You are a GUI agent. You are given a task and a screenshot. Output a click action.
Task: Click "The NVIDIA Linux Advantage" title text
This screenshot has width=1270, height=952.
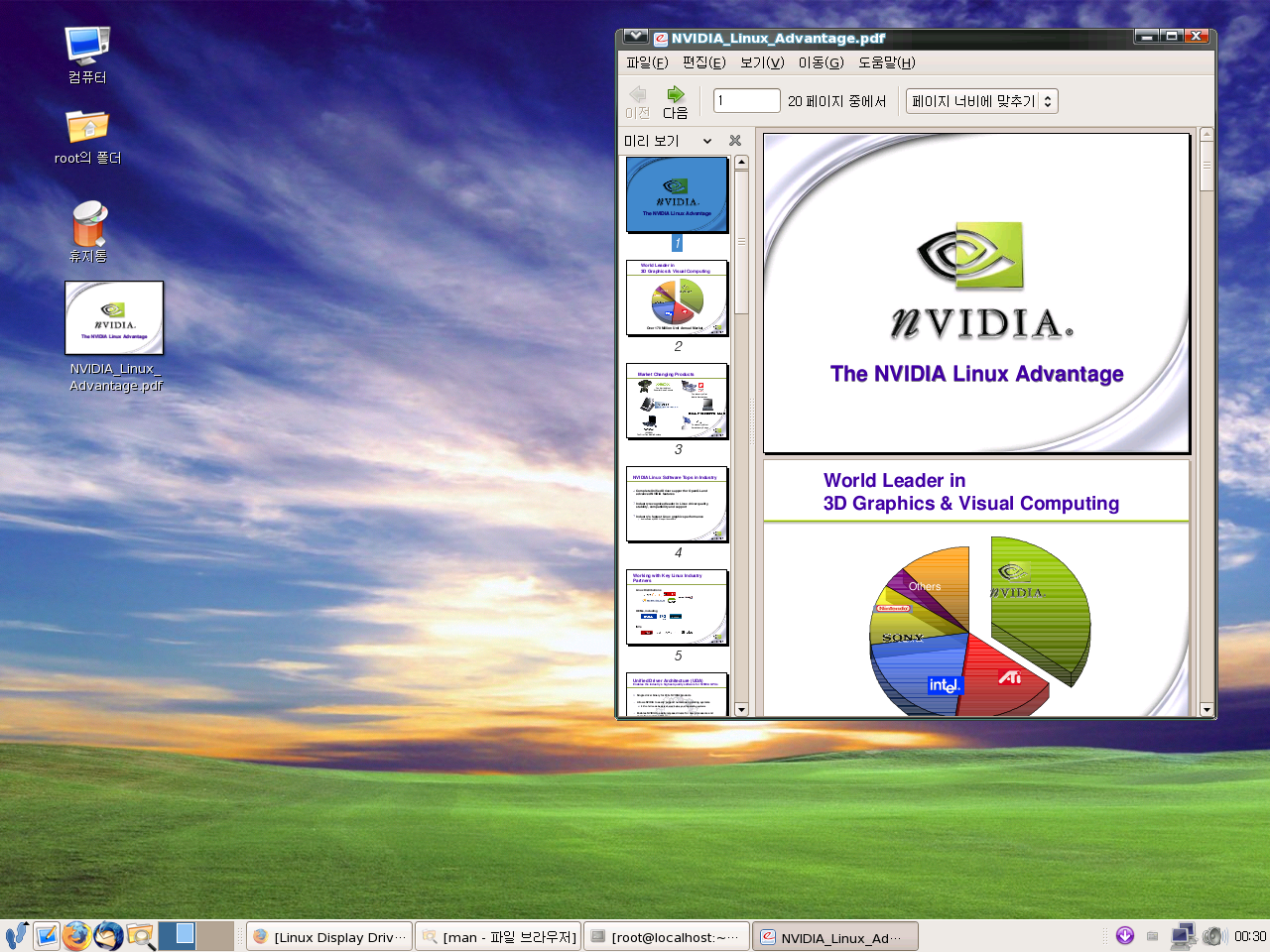click(977, 374)
